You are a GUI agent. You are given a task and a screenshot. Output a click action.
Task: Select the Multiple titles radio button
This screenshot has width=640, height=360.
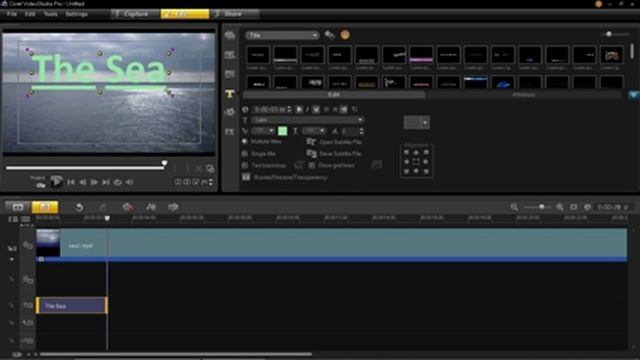[x=245, y=141]
